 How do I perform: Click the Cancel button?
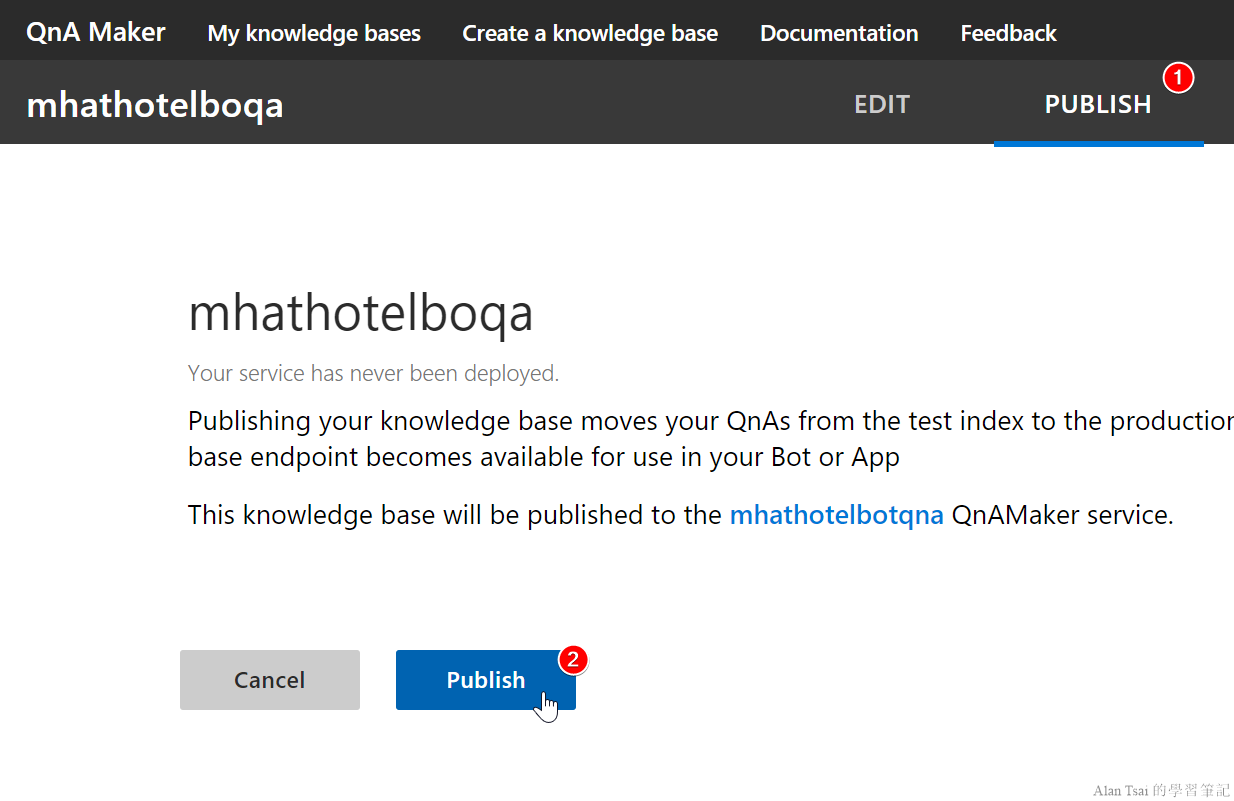point(270,680)
